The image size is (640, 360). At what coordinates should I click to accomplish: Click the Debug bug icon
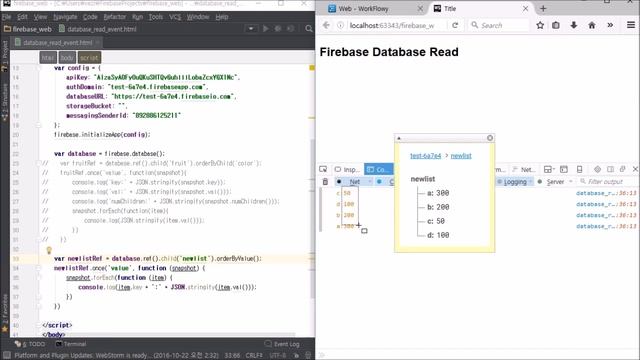coord(278,29)
